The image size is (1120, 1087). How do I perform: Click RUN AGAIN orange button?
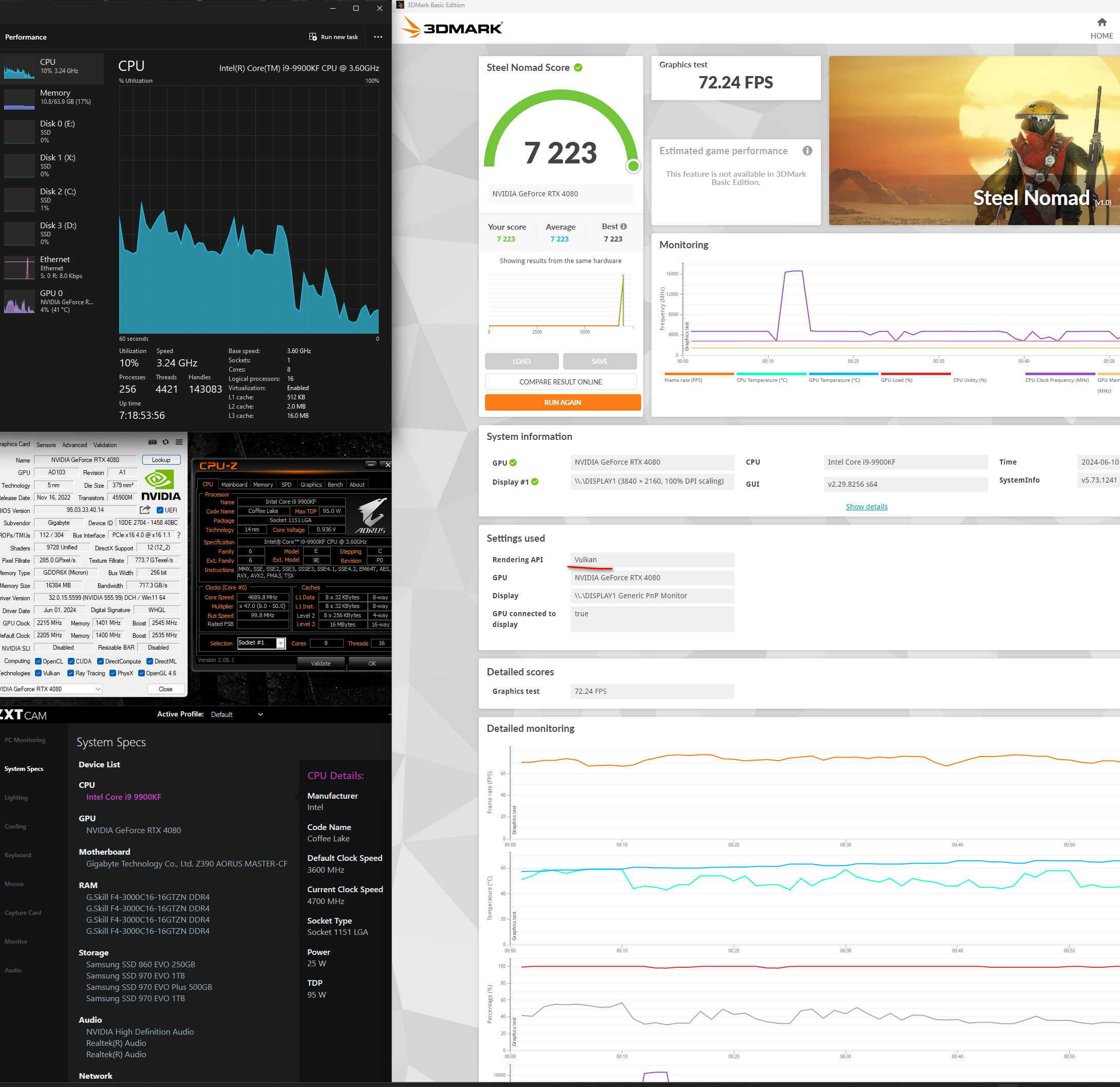(x=563, y=402)
